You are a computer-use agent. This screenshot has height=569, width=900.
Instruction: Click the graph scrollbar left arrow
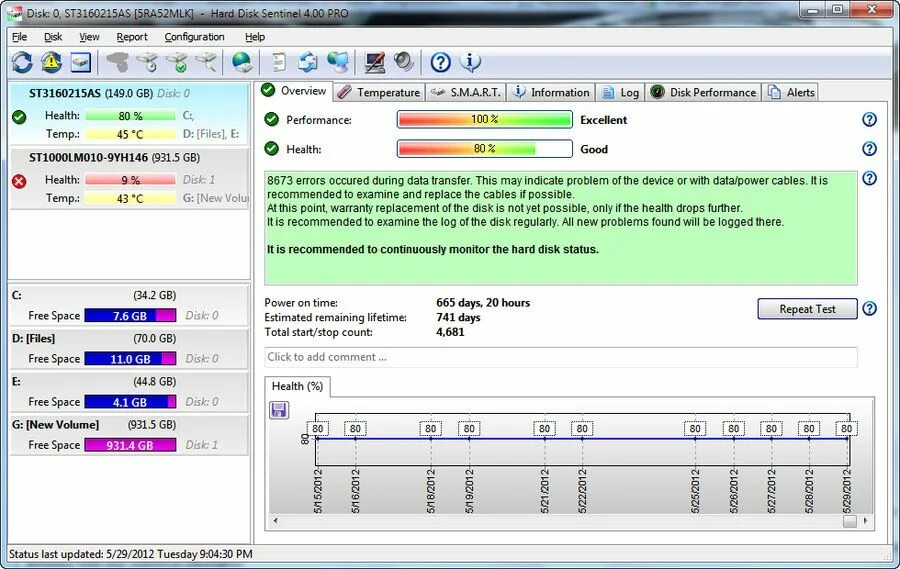coord(276,521)
